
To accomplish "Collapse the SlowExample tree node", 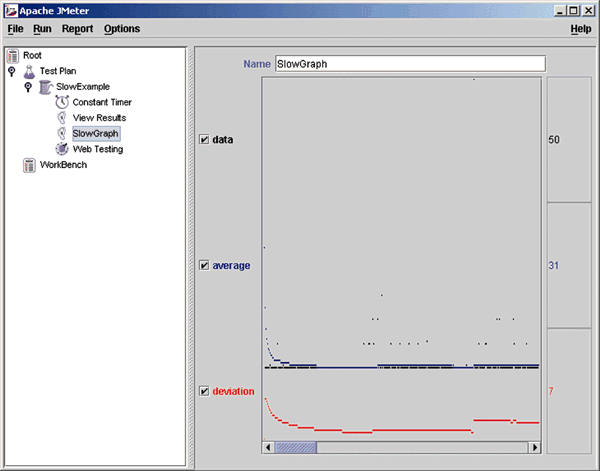I will (28, 87).
